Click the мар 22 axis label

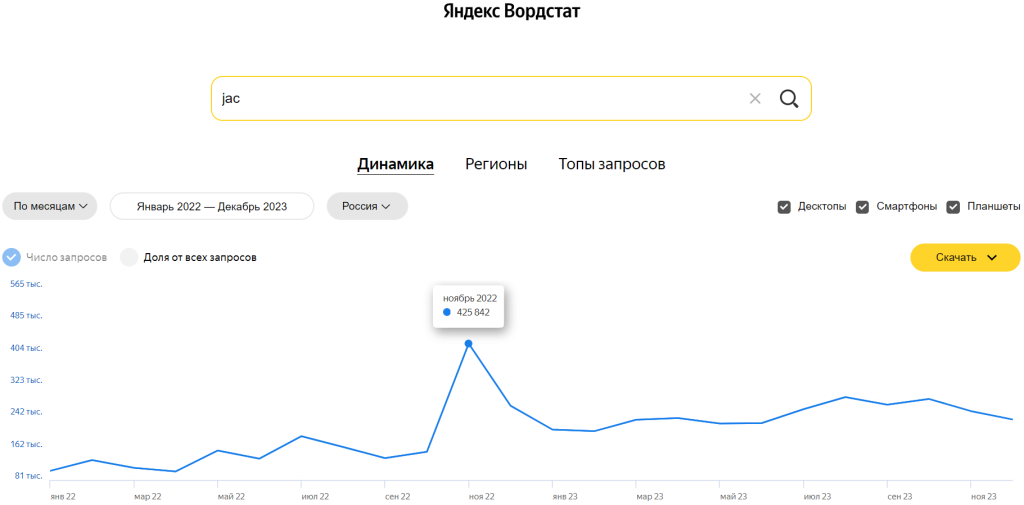click(148, 497)
